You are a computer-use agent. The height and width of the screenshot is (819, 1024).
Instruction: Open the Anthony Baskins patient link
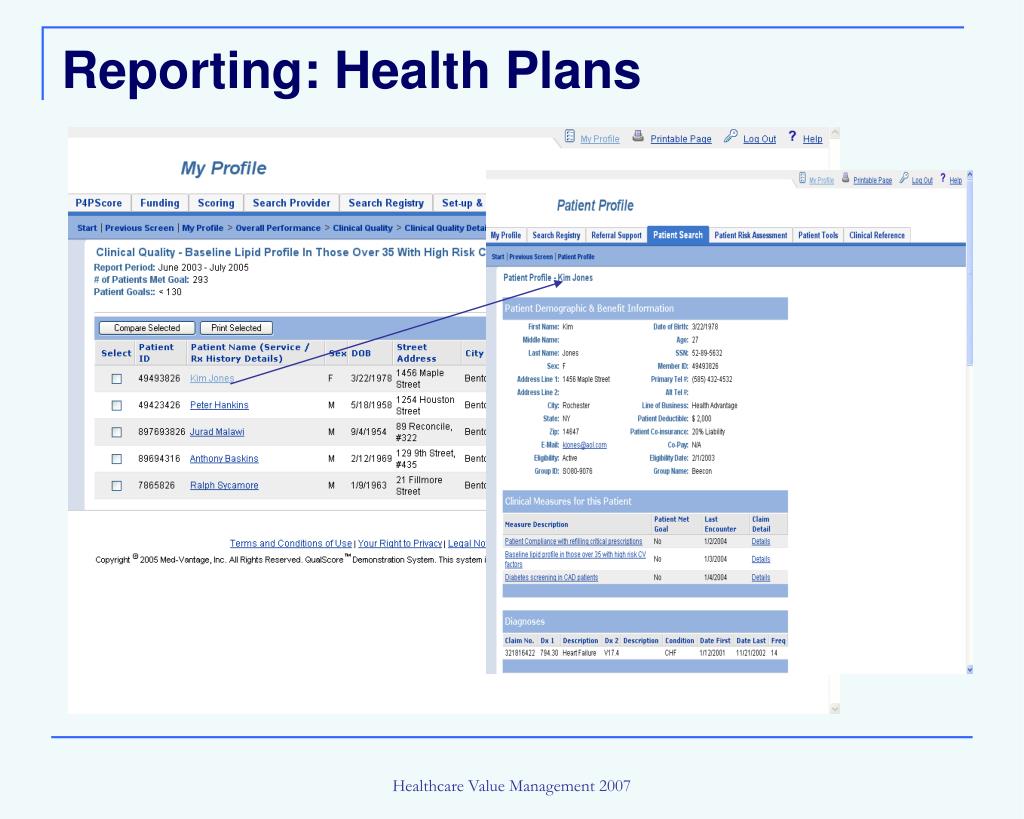(x=224, y=458)
